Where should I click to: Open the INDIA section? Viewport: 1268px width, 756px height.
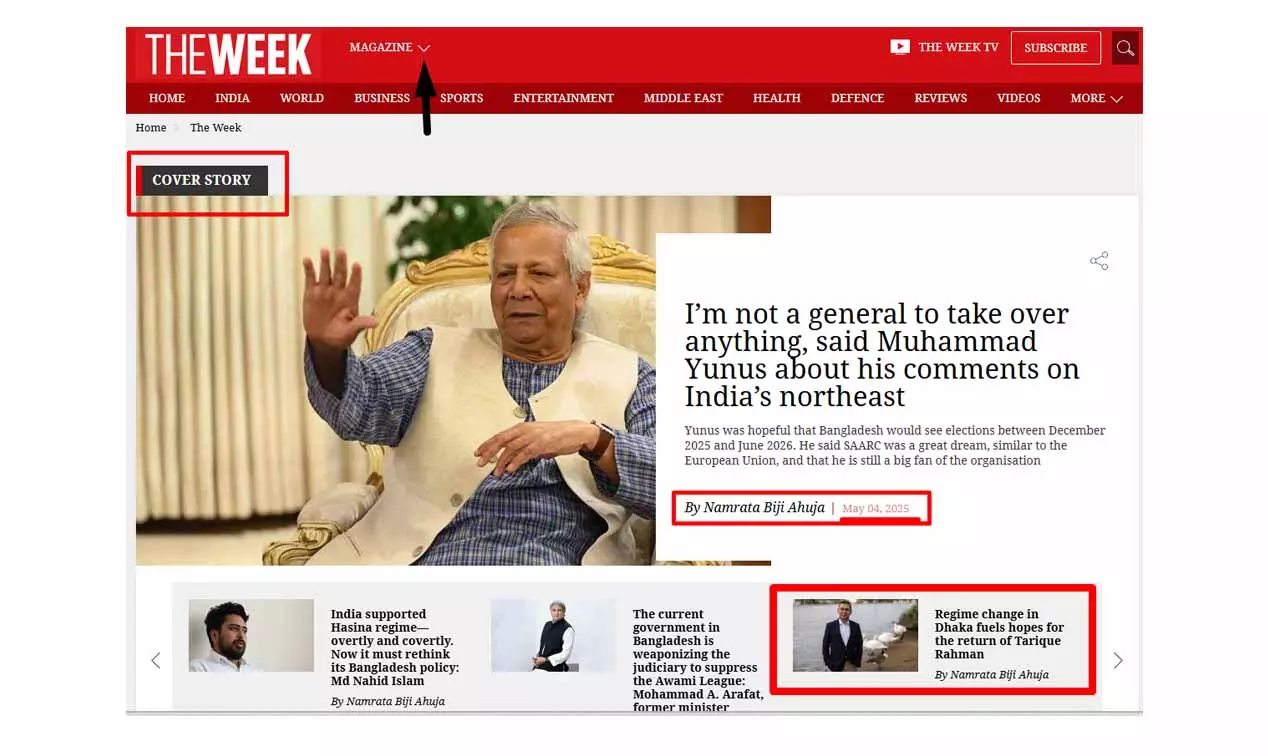click(x=232, y=98)
